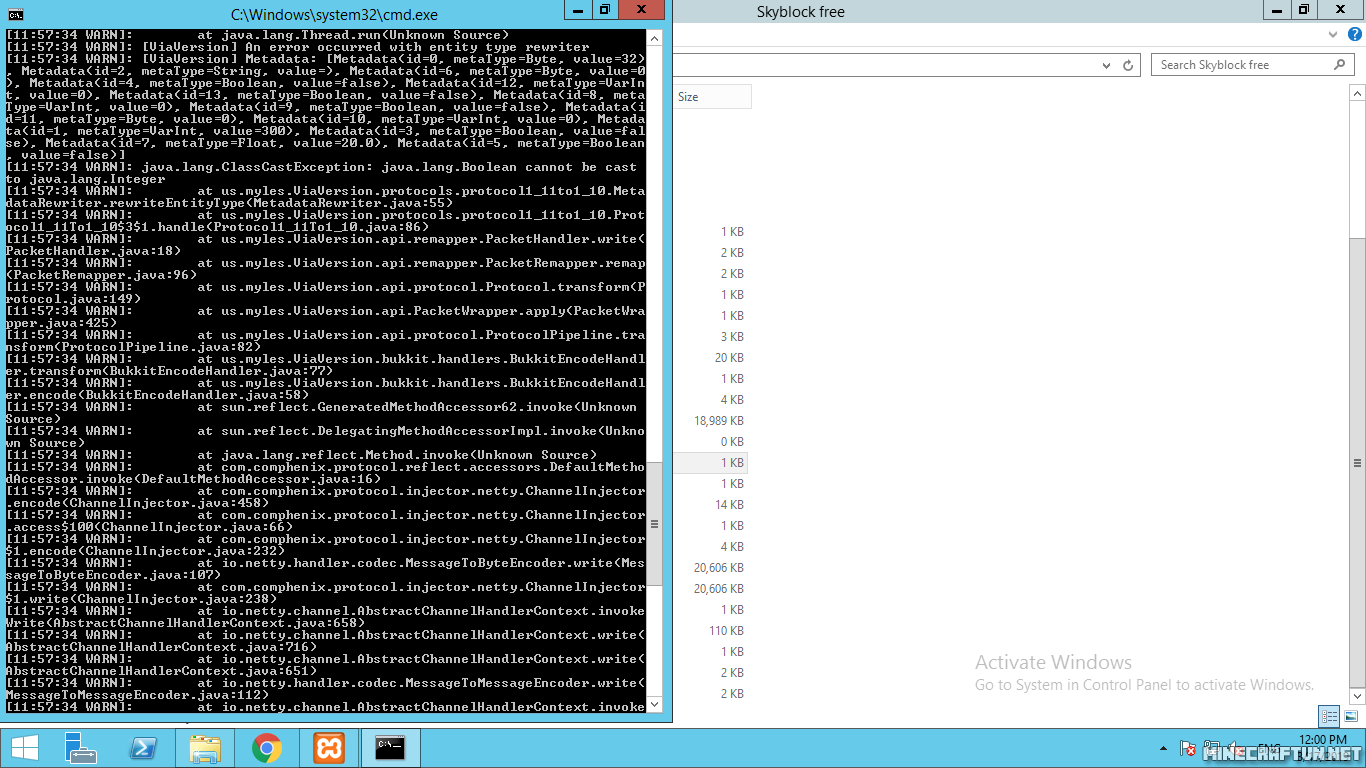This screenshot has height=768, width=1366.
Task: Click the cmd window scrollbar thumb
Action: click(655, 524)
